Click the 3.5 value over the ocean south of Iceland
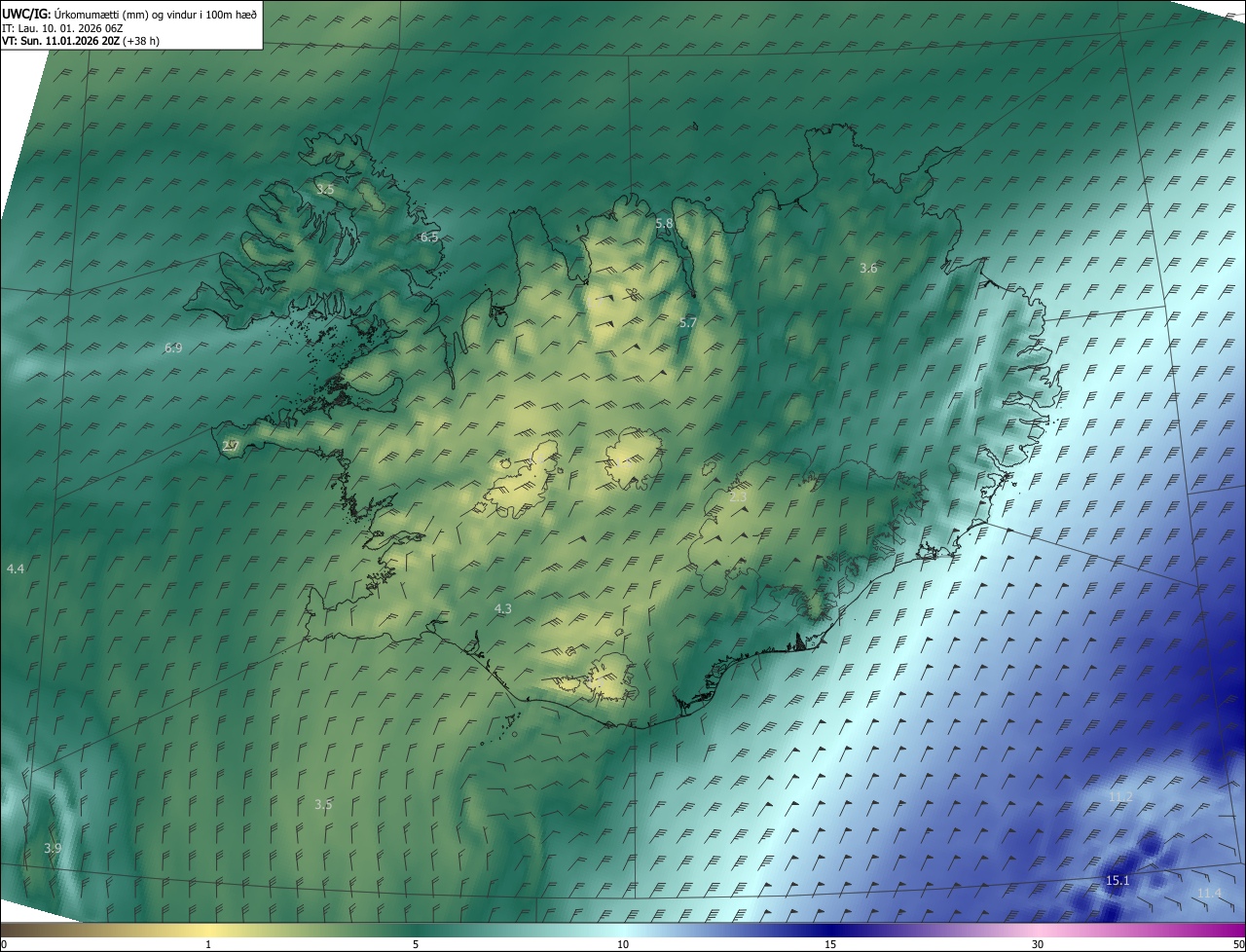Viewport: 1246px width, 952px height. point(323,804)
